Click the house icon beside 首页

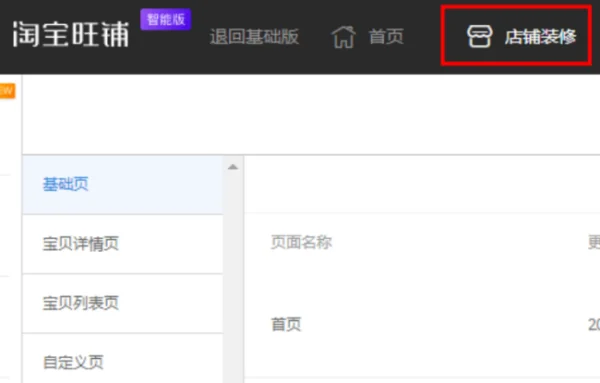343,37
